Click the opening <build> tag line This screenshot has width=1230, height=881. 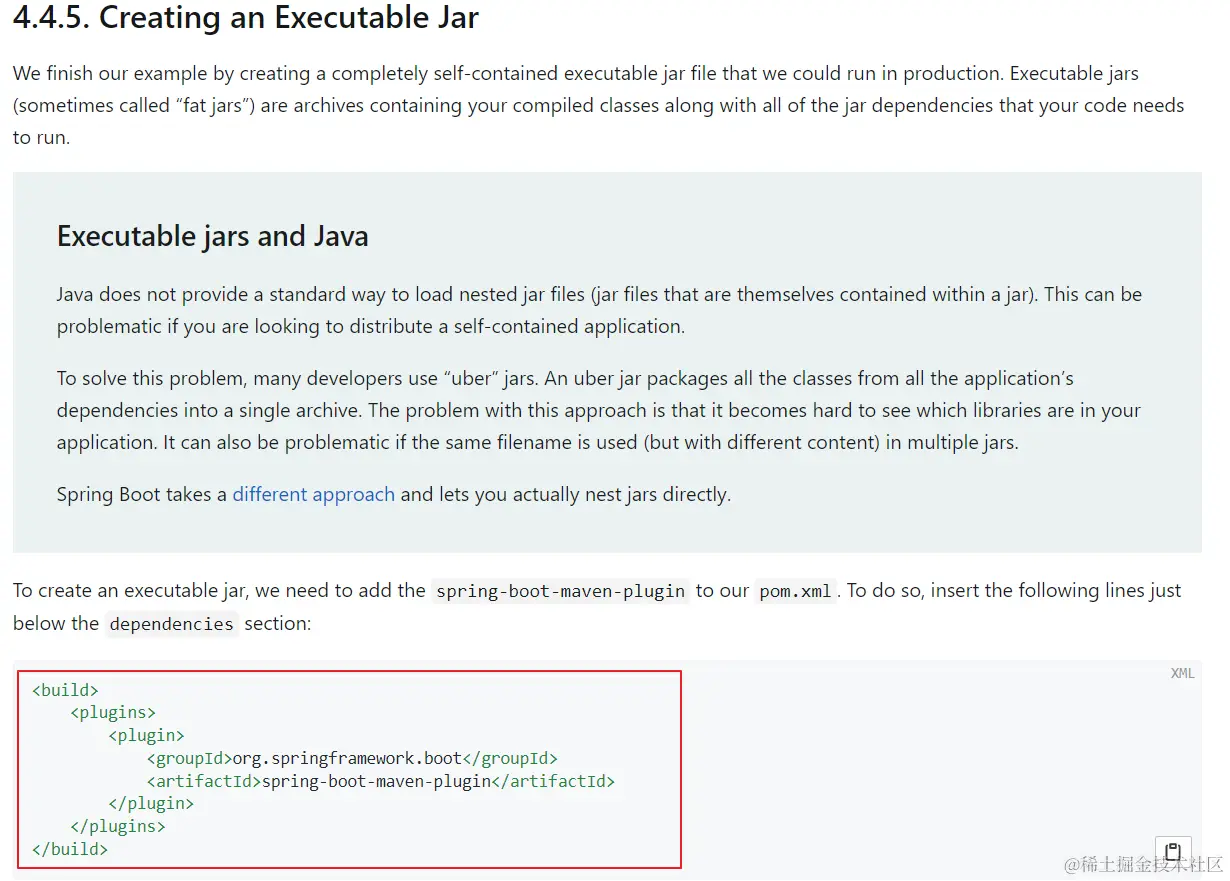pos(65,690)
